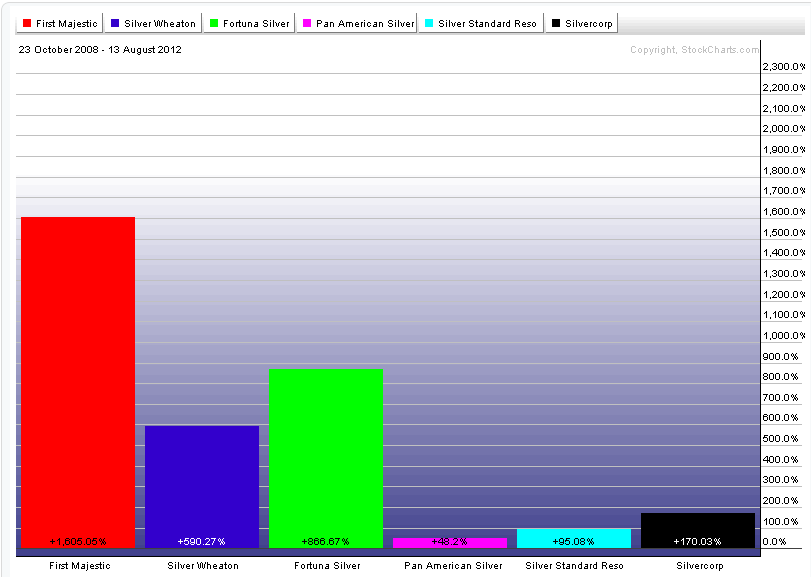Viewport: 811px width, 577px height.
Task: Click the blue Silver Wheaton bar
Action: coord(202,480)
